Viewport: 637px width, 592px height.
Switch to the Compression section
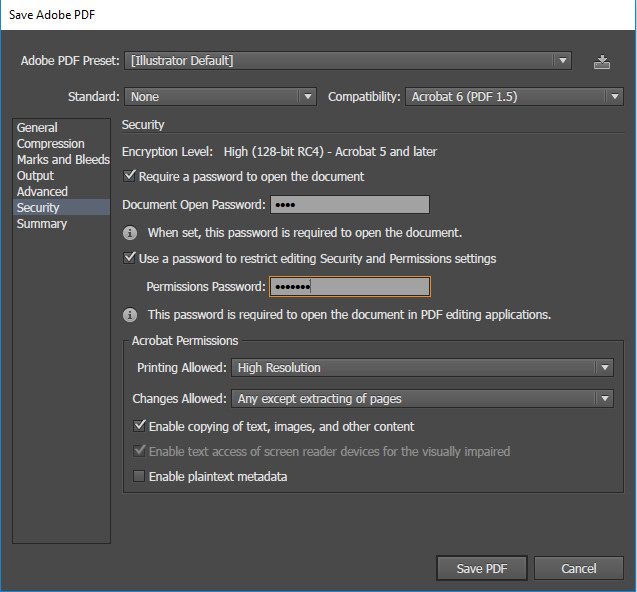pos(51,144)
